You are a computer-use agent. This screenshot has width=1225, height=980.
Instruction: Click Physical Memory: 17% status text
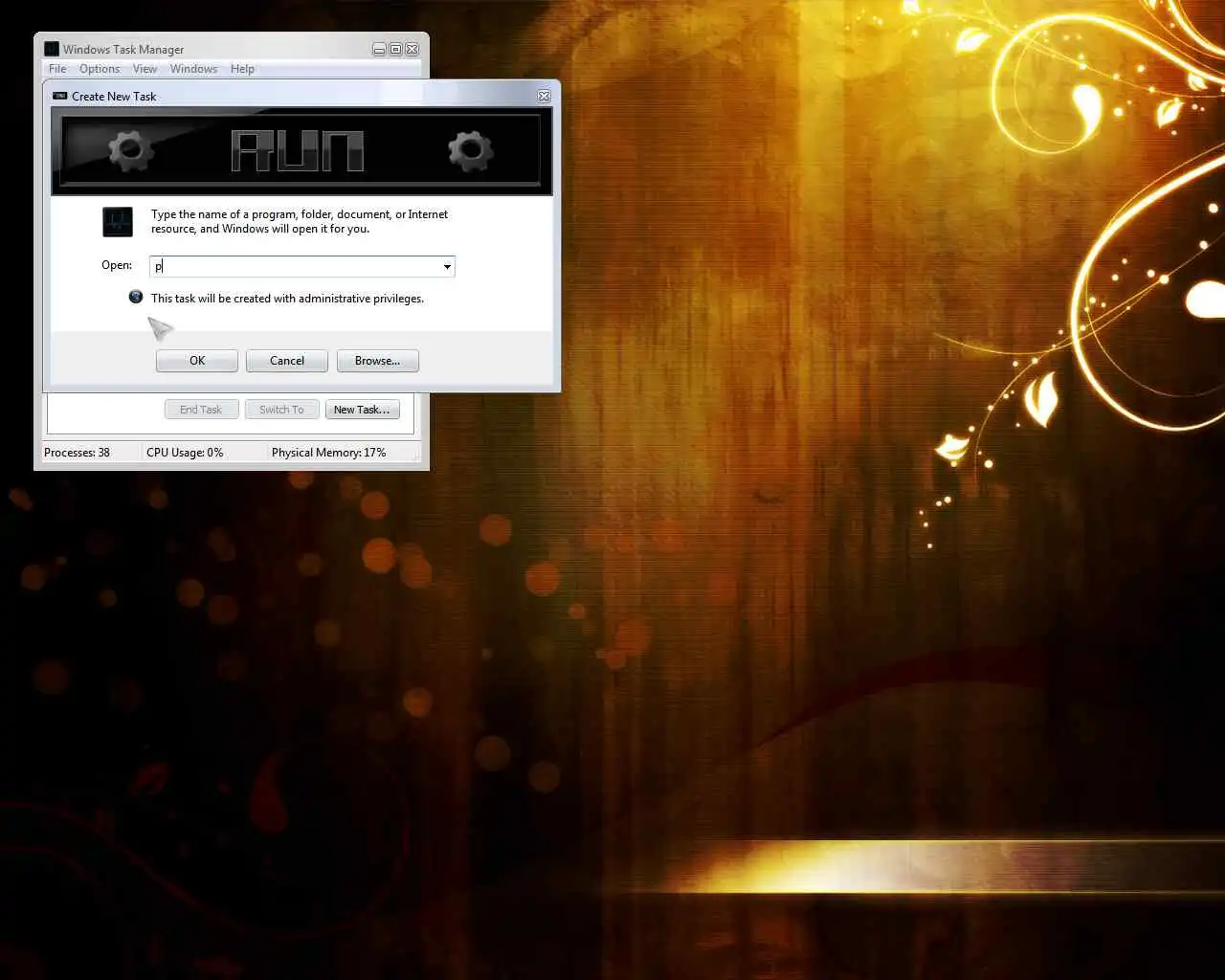click(x=329, y=453)
